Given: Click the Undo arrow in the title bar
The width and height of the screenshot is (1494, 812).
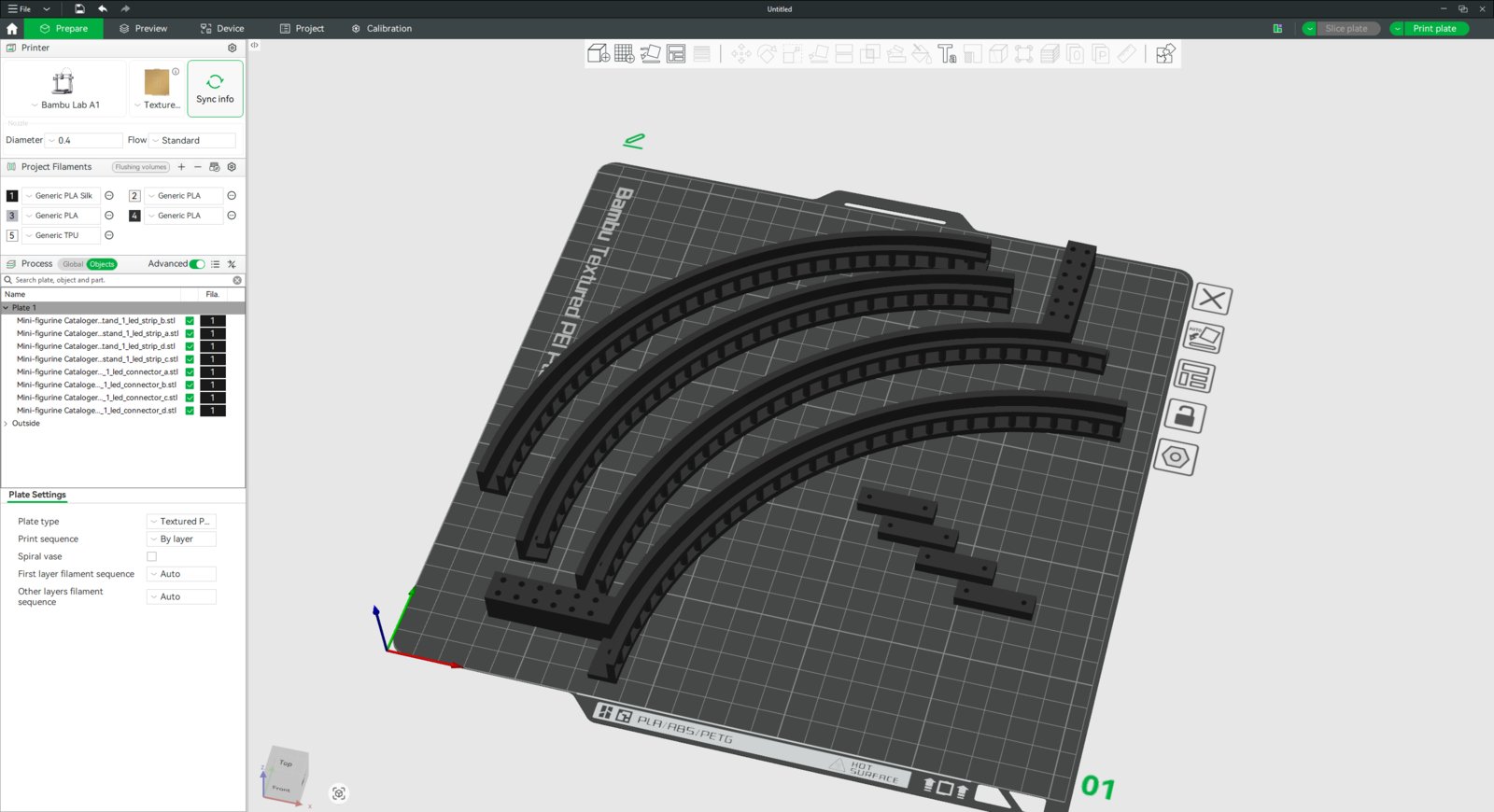Looking at the screenshot, I should (103, 8).
